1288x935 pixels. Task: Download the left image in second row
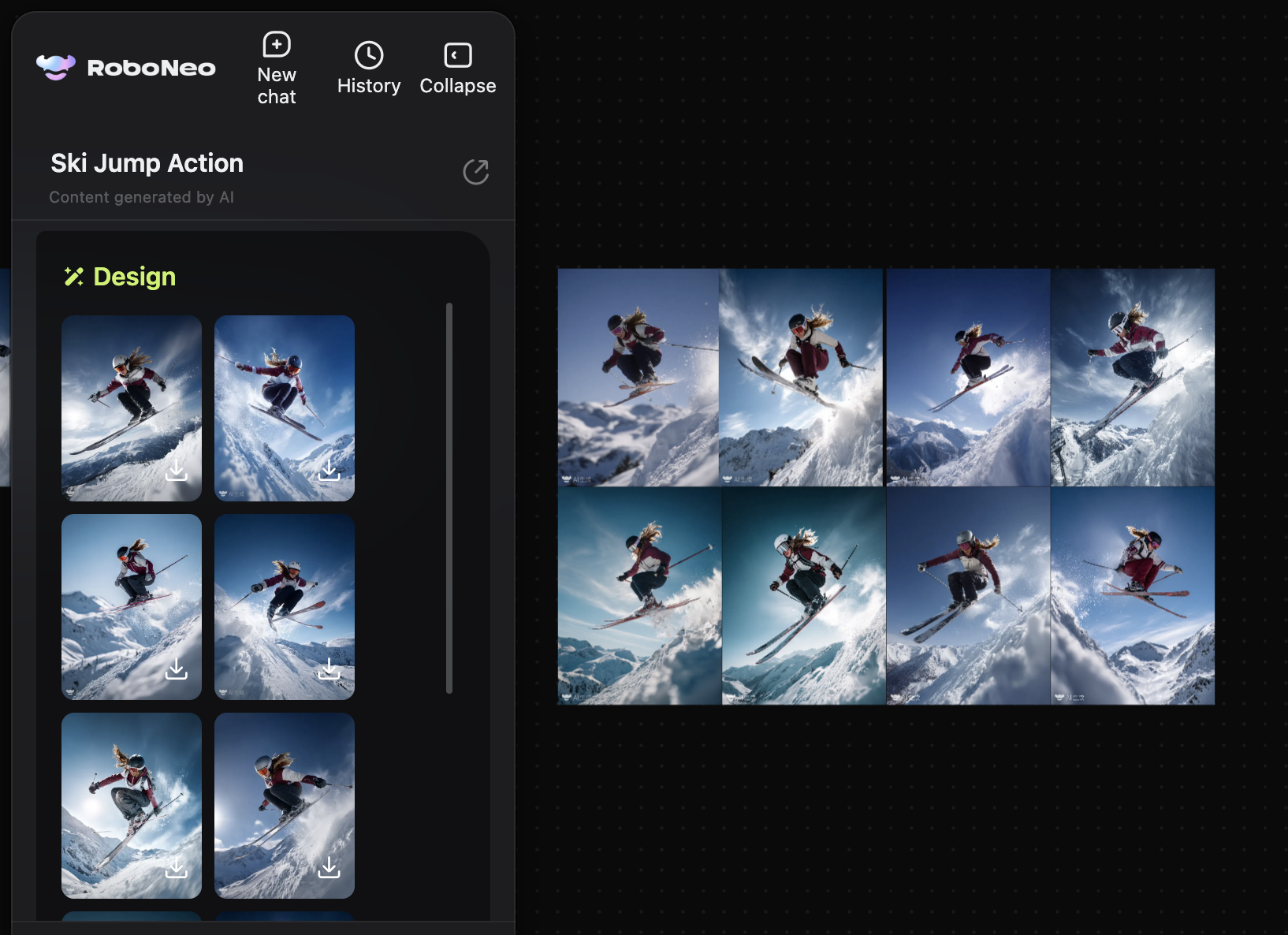[177, 669]
